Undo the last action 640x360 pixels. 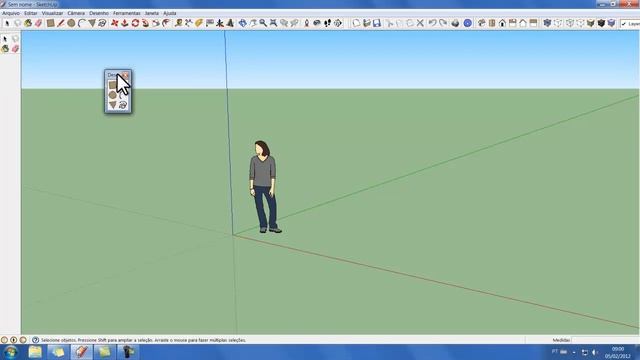click(432, 23)
